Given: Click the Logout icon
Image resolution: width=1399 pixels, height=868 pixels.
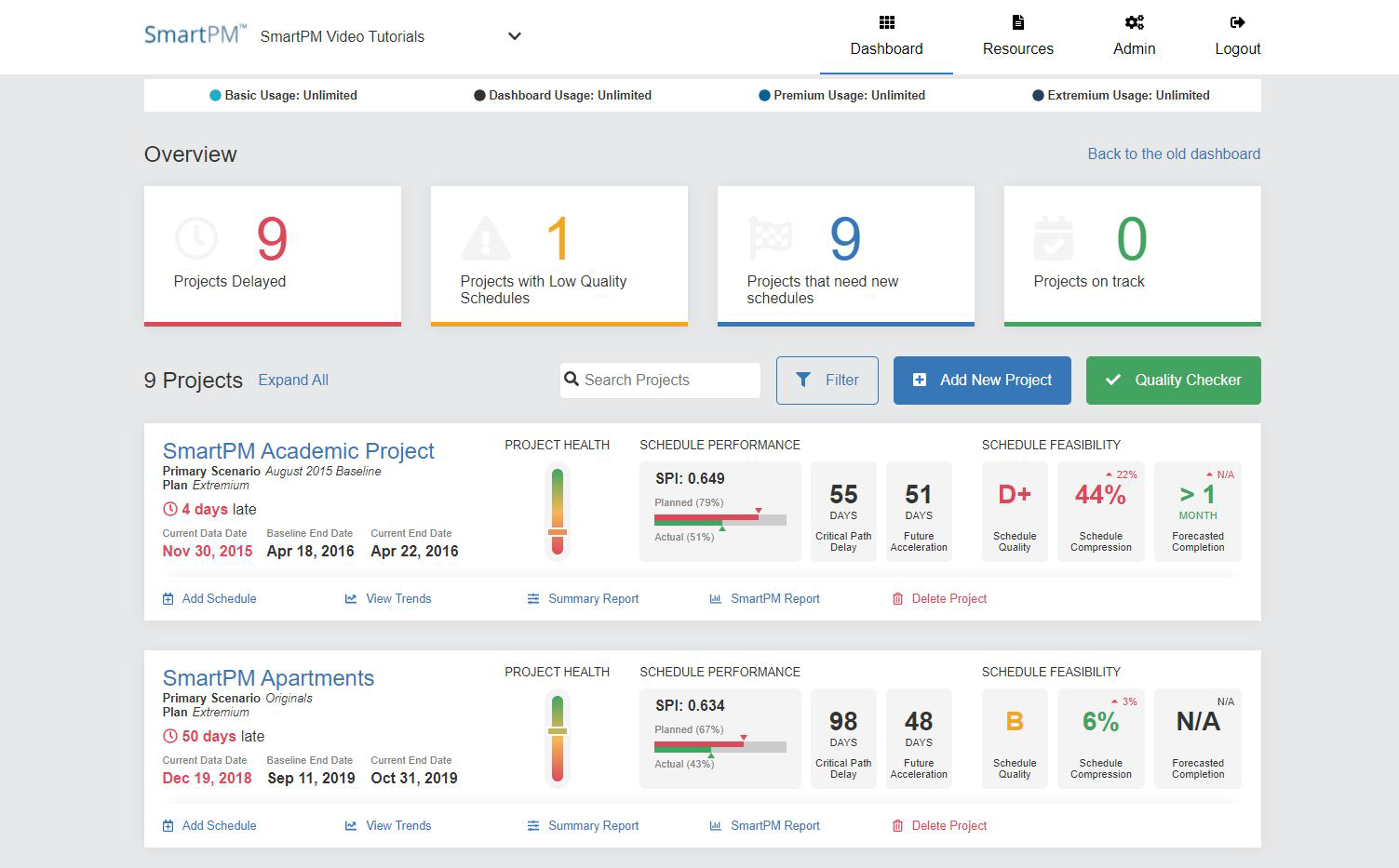Looking at the screenshot, I should pyautogui.click(x=1238, y=21).
